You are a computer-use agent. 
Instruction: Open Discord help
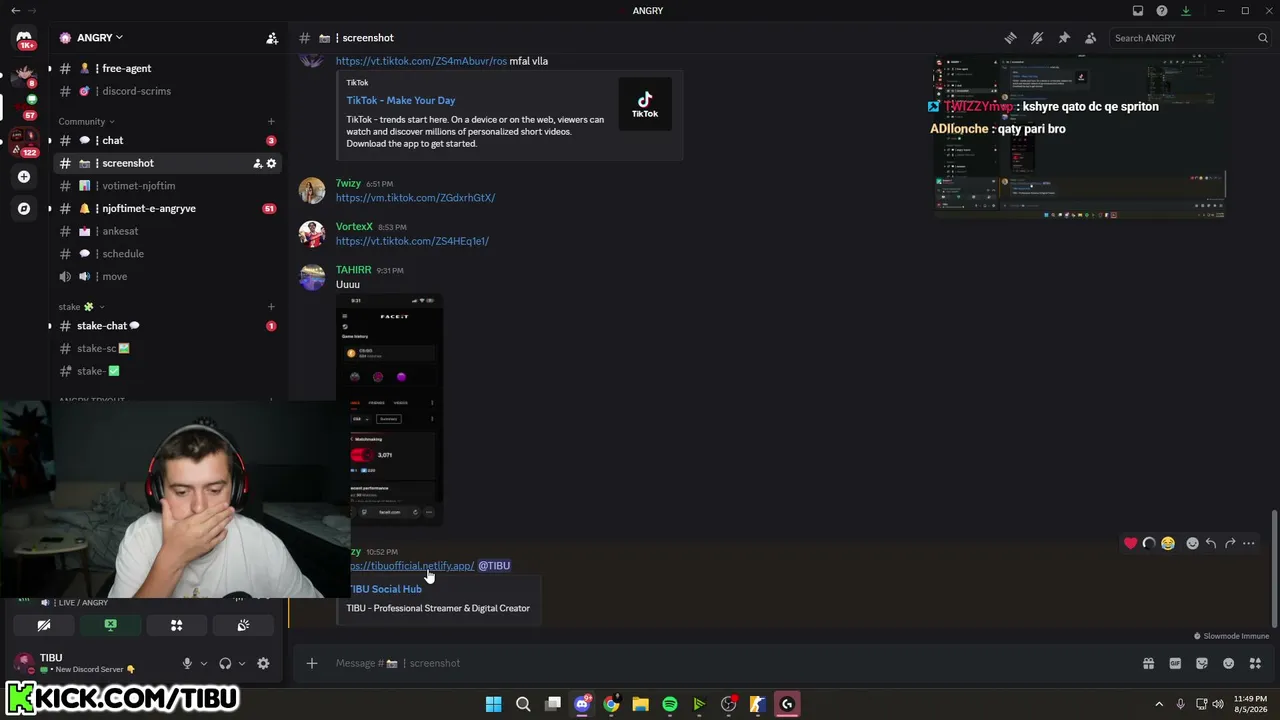pyautogui.click(x=1162, y=11)
